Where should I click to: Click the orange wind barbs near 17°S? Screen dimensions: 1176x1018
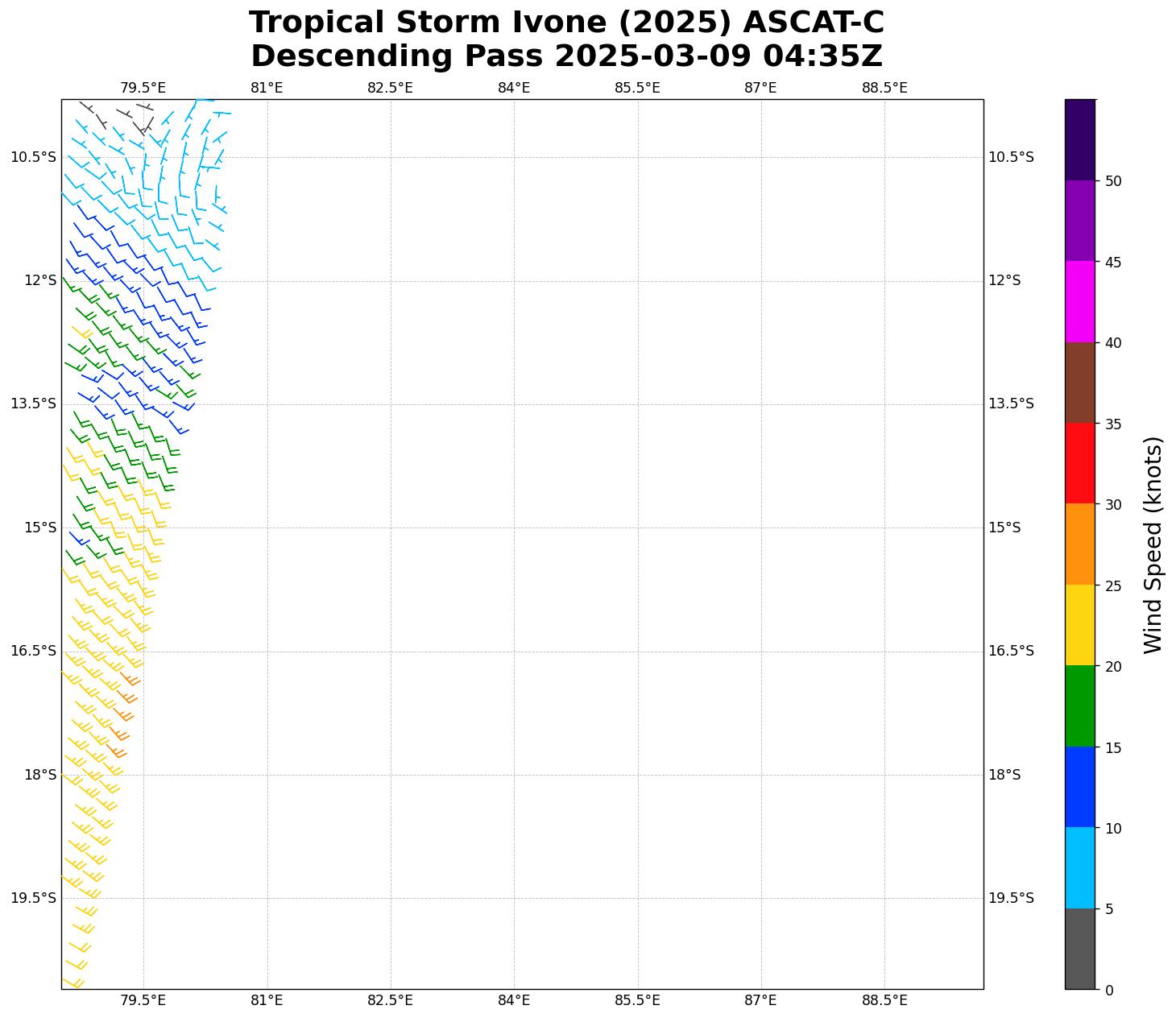(x=124, y=714)
